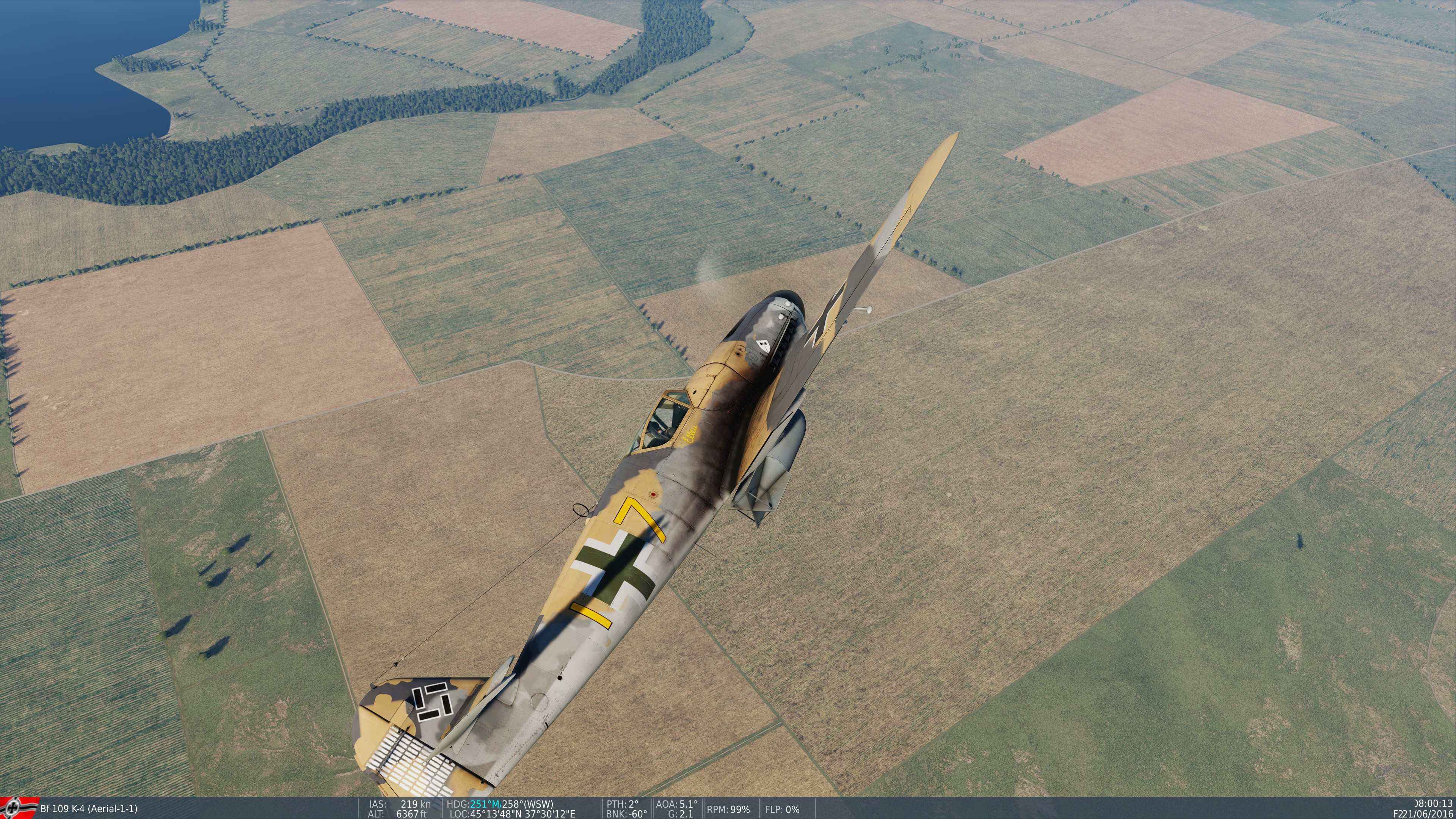Click the BNK bank angle readout

tap(626, 814)
